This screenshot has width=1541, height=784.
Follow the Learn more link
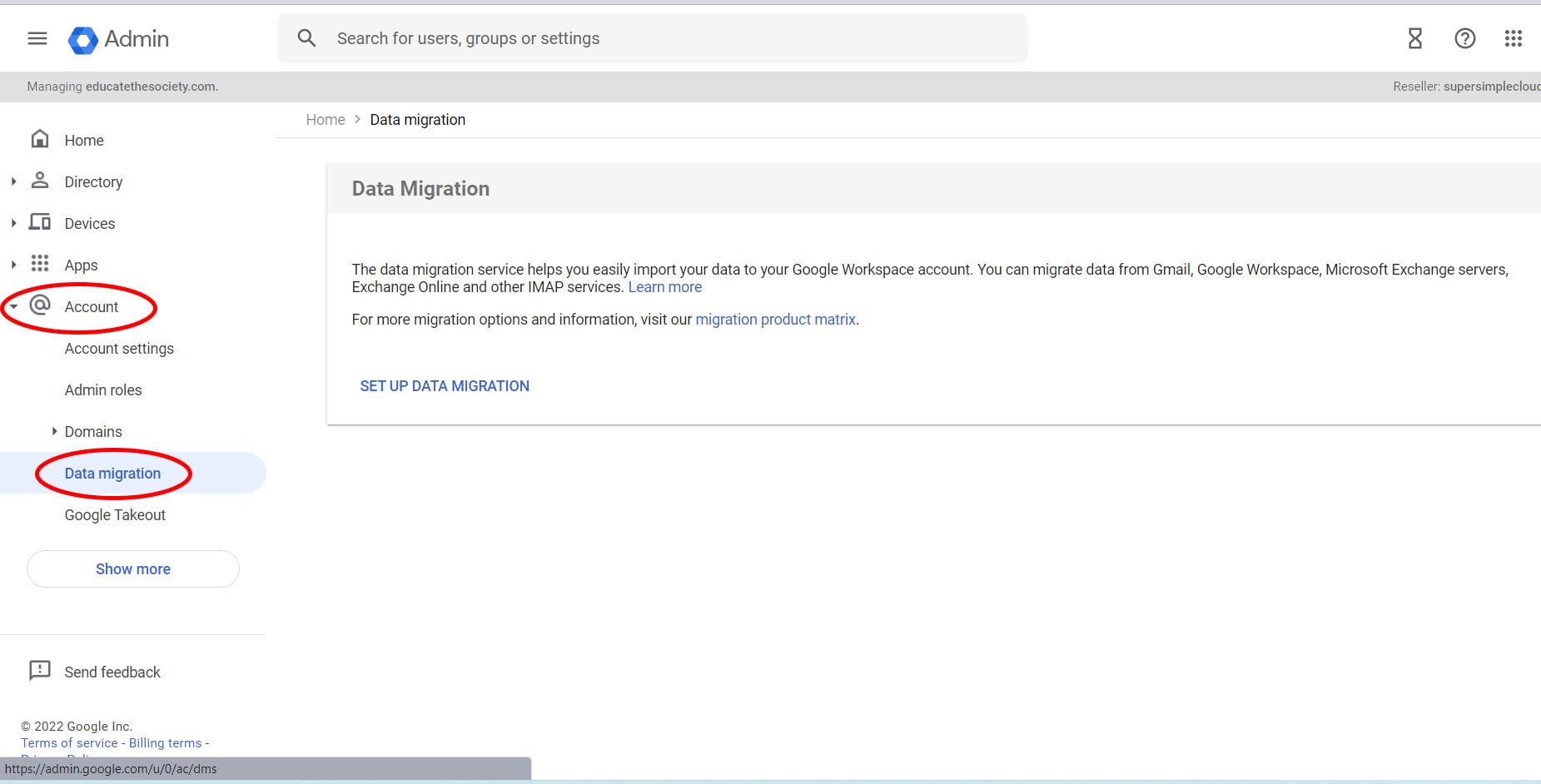tap(664, 287)
